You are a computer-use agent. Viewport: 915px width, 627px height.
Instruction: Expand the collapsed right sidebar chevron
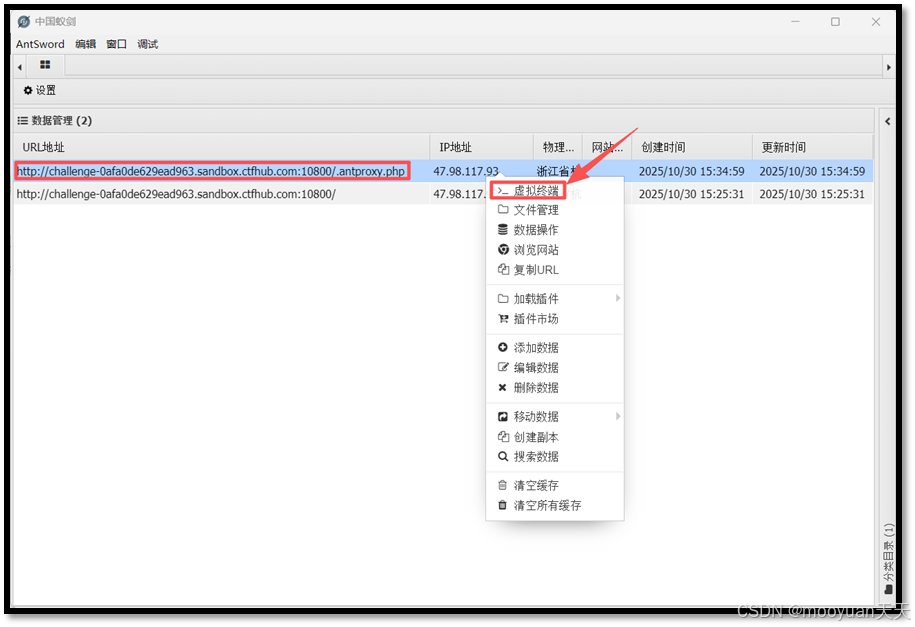888,121
